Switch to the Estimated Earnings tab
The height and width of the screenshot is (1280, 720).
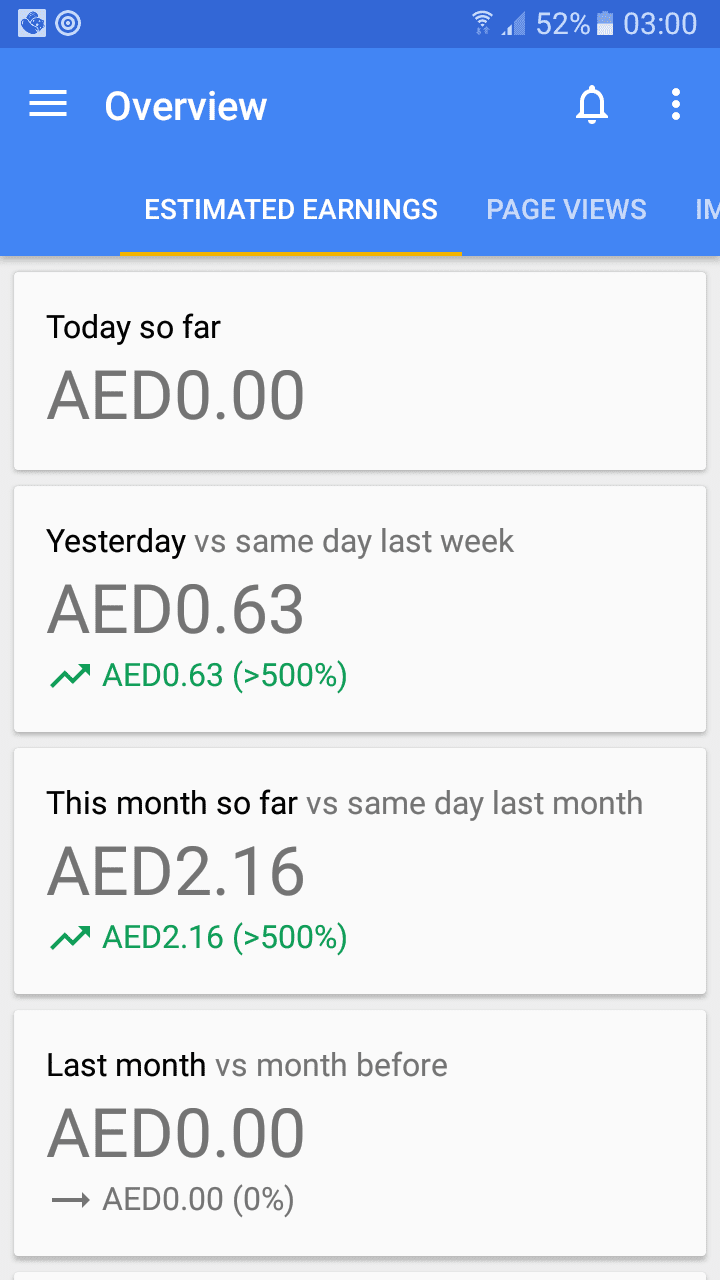[x=291, y=210]
